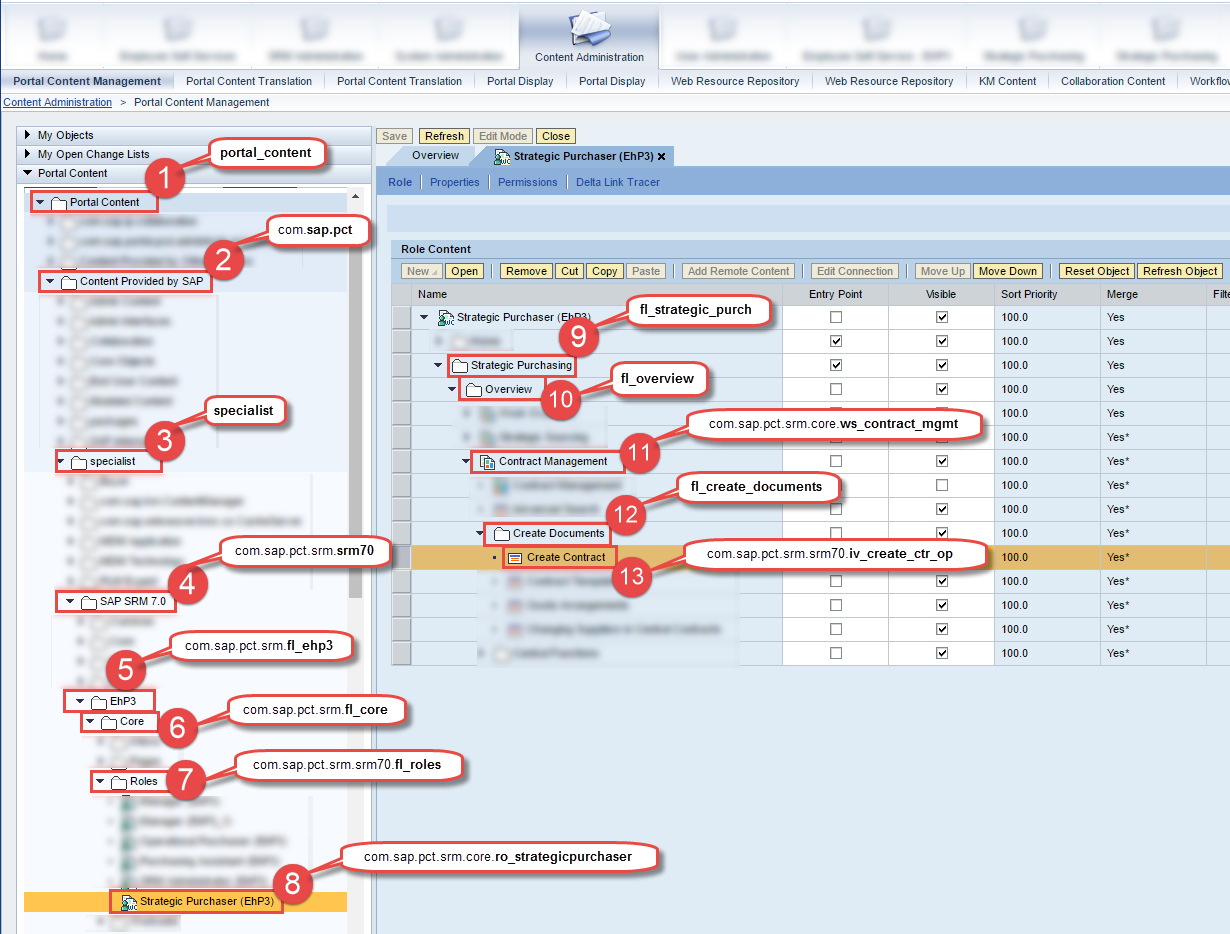
Task: Click the Refresh Object button
Action: coord(1180,271)
